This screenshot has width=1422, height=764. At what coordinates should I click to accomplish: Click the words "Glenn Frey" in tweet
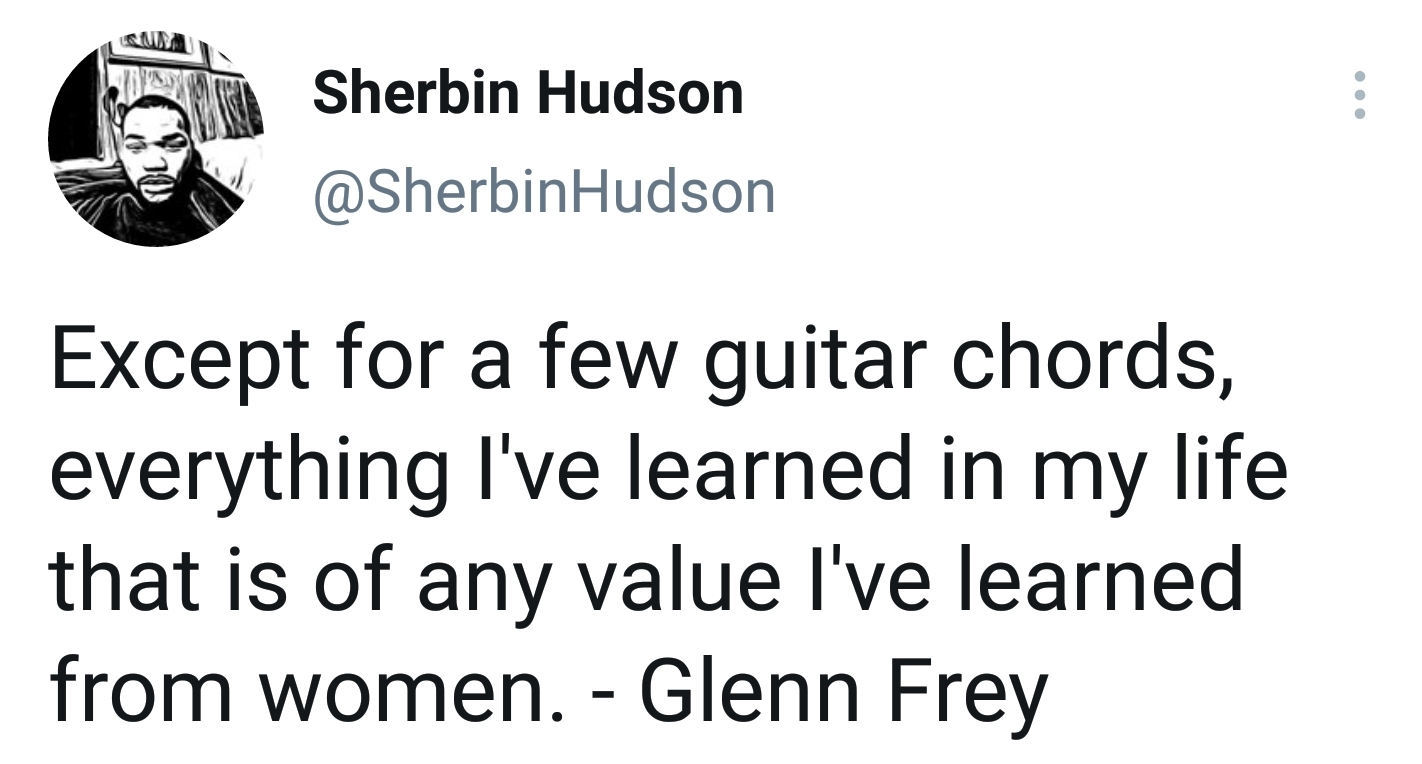coord(843,688)
